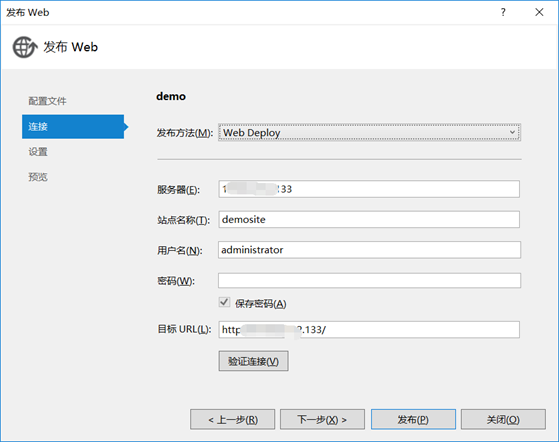Click the dropdown arrow of publish method
The height and width of the screenshot is (442, 559).
click(x=512, y=132)
